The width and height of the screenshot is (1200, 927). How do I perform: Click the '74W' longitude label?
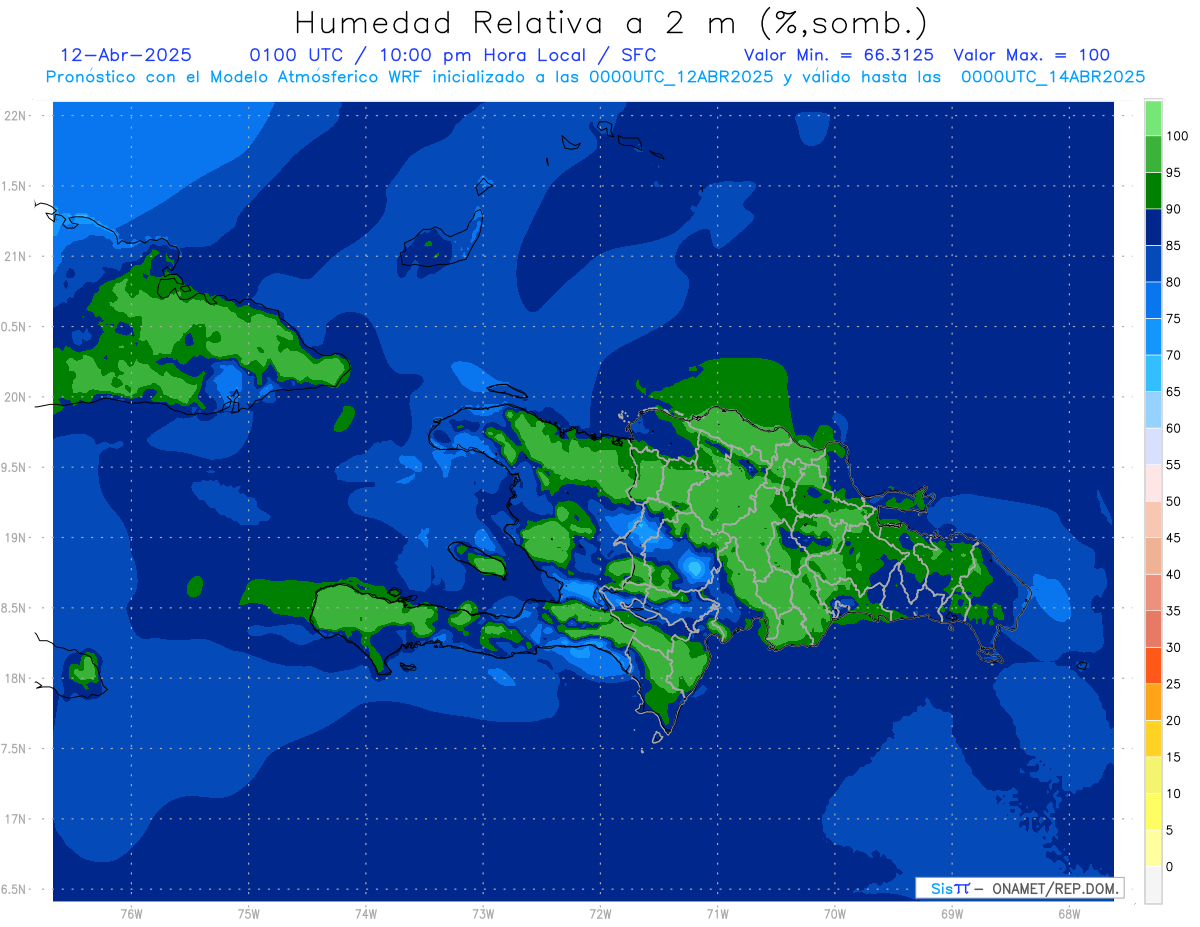[366, 913]
